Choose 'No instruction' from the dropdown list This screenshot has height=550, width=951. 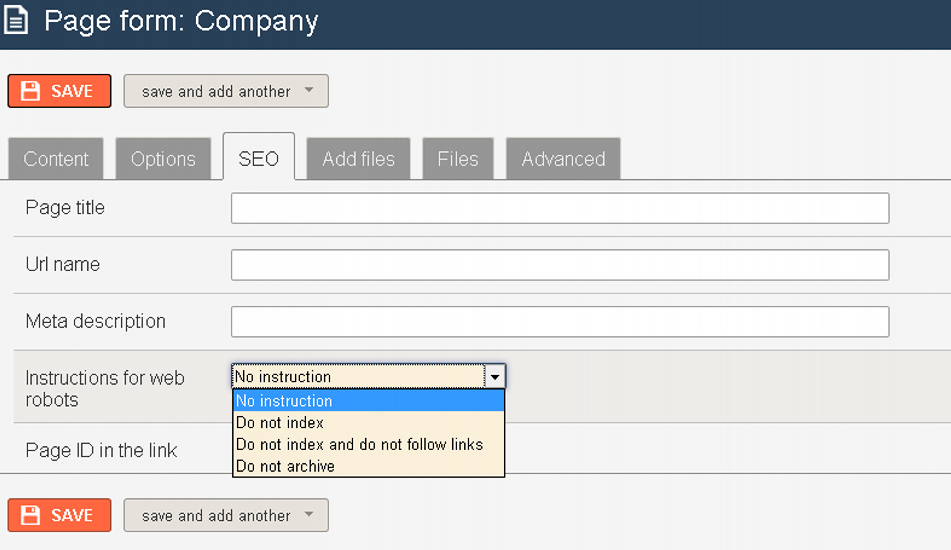click(369, 401)
